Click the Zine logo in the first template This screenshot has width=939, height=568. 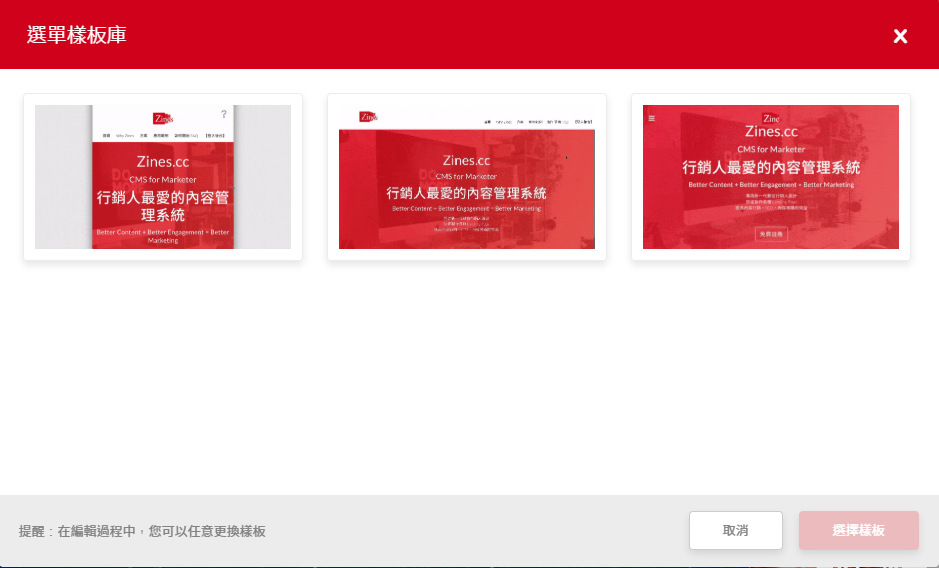[x=163, y=118]
